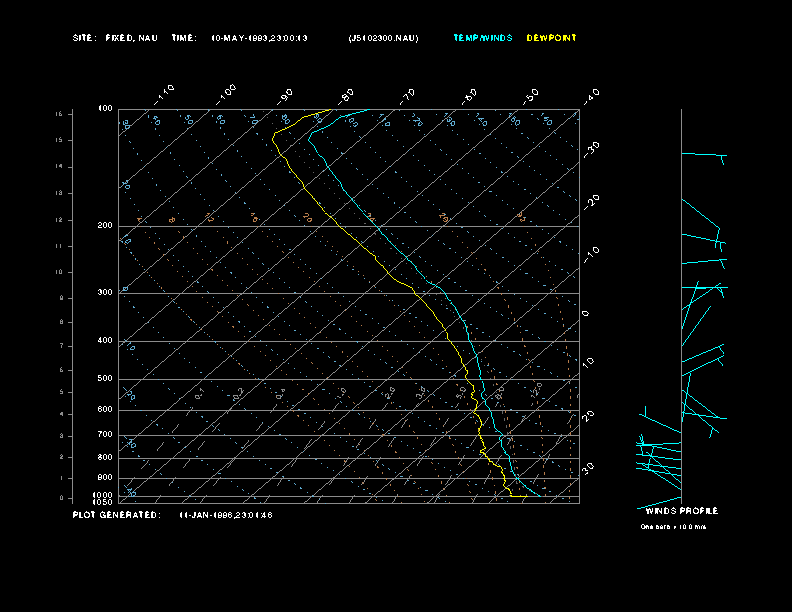
Task: Click the WINDS PROFILE caption
Action: (x=681, y=511)
